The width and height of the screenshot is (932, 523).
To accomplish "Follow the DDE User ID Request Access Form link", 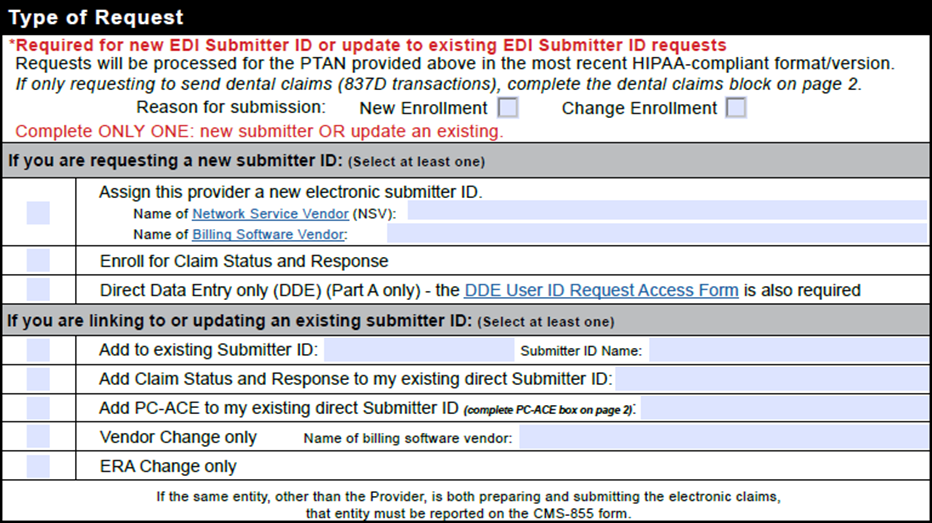I will tap(601, 290).
